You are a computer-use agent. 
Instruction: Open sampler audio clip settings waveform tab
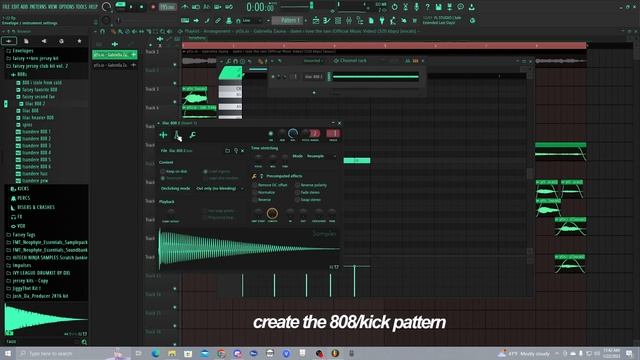(x=163, y=135)
